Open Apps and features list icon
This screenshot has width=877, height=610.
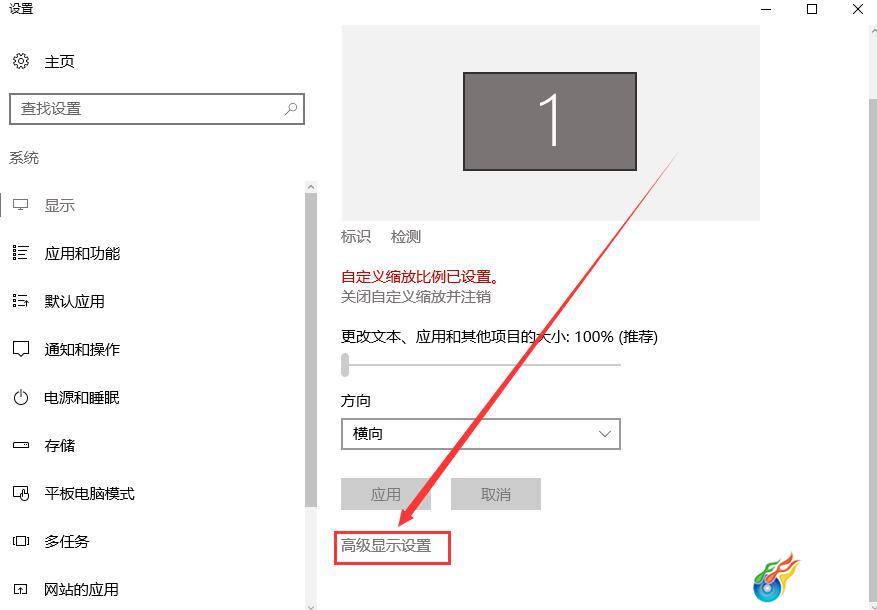[x=21, y=253]
